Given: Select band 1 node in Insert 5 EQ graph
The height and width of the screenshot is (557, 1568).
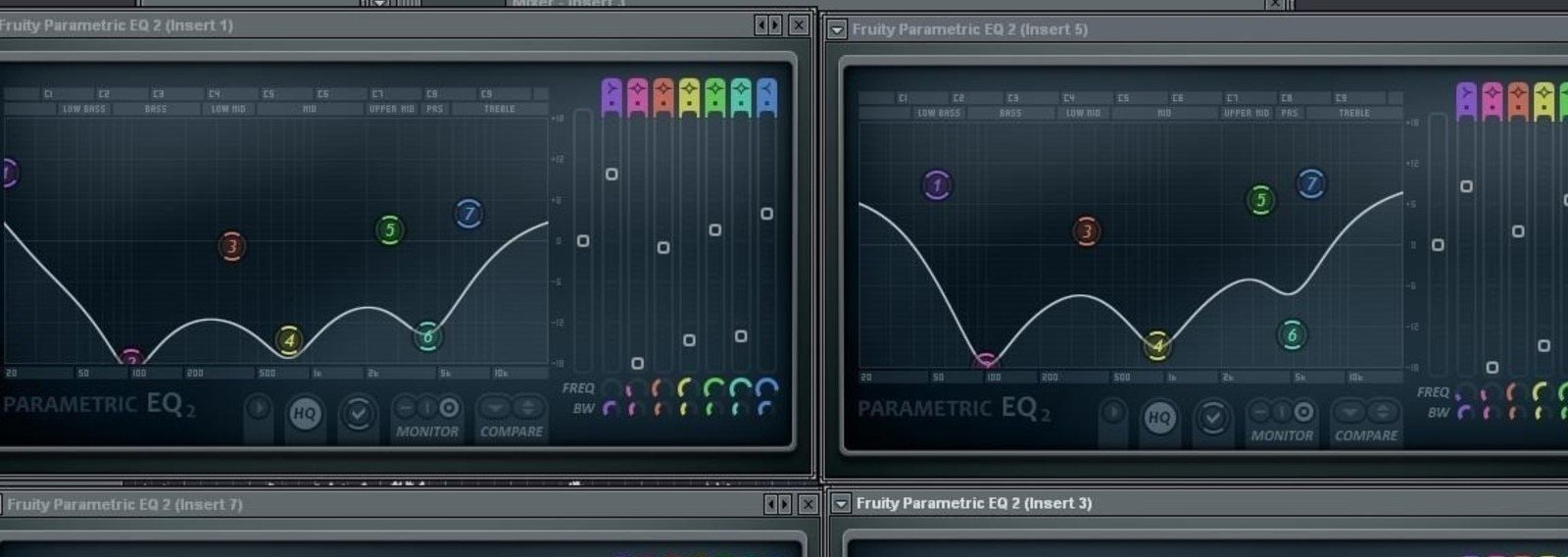Looking at the screenshot, I should coord(937,185).
